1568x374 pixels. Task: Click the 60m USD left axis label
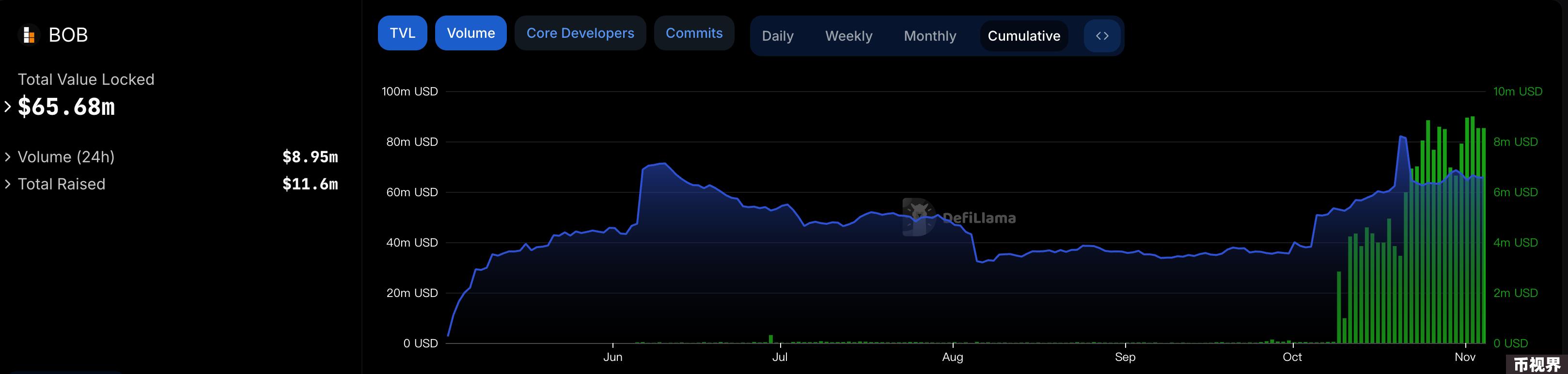[x=412, y=192]
